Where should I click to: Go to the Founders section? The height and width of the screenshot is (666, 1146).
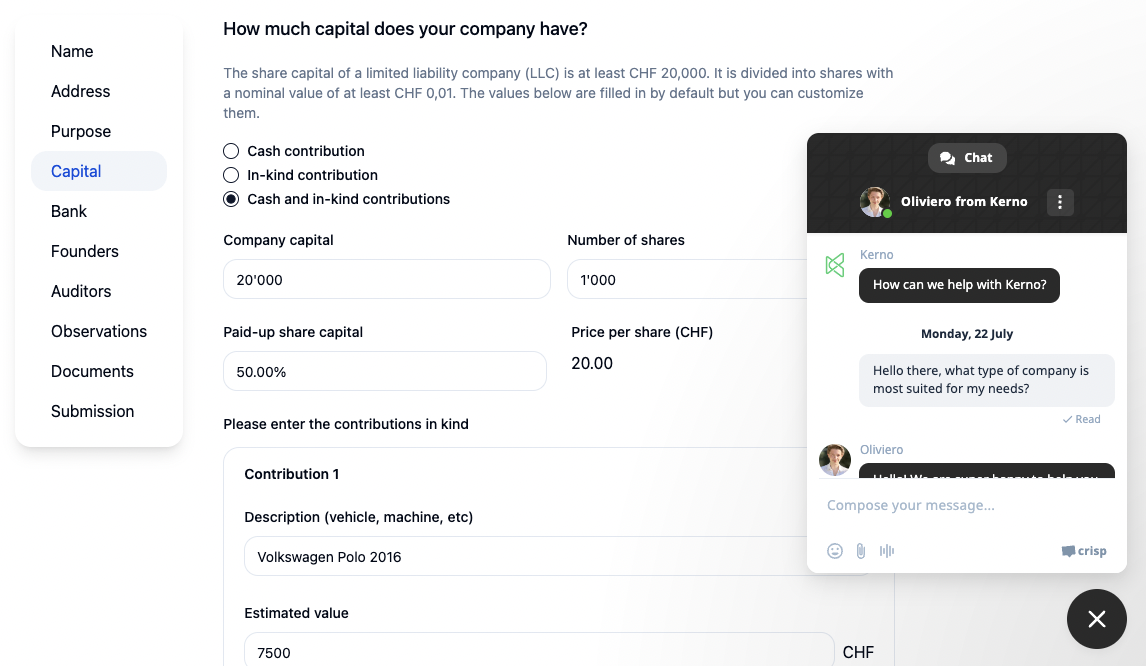click(85, 251)
